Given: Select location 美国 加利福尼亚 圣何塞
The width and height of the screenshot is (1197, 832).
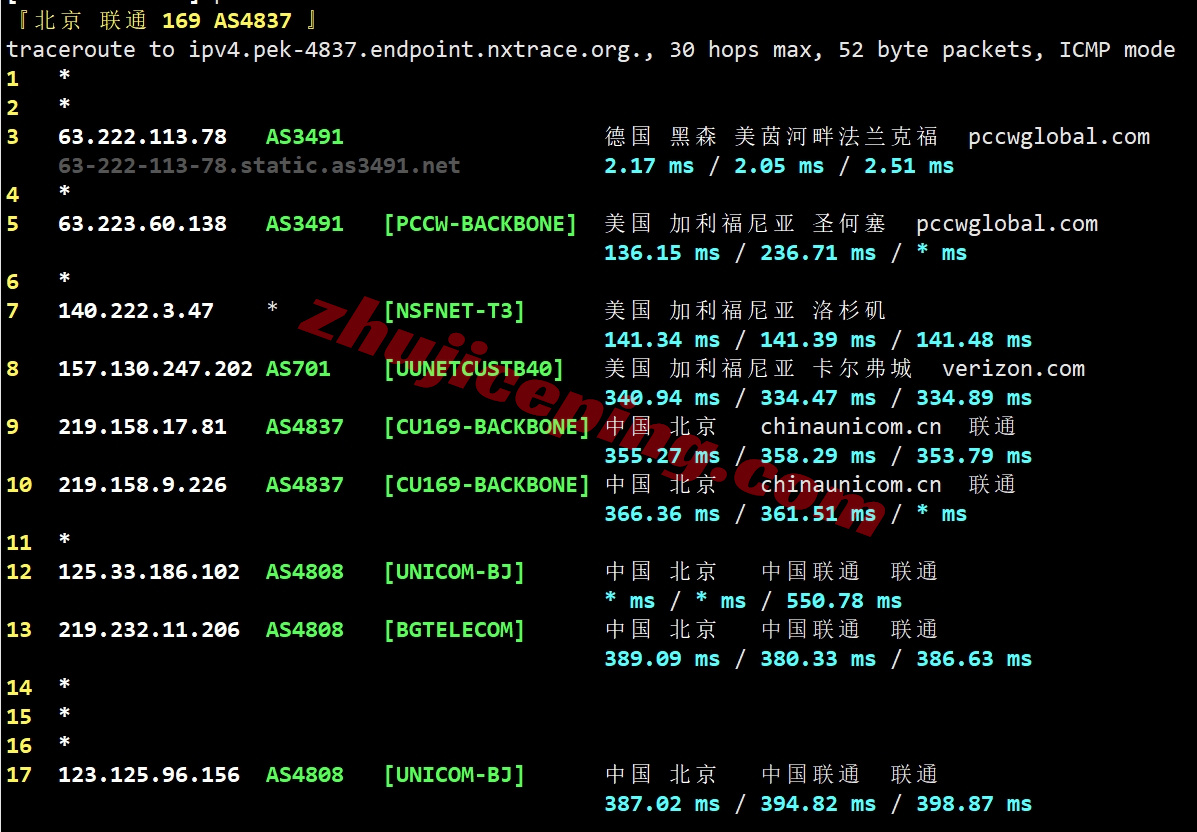Looking at the screenshot, I should [745, 224].
